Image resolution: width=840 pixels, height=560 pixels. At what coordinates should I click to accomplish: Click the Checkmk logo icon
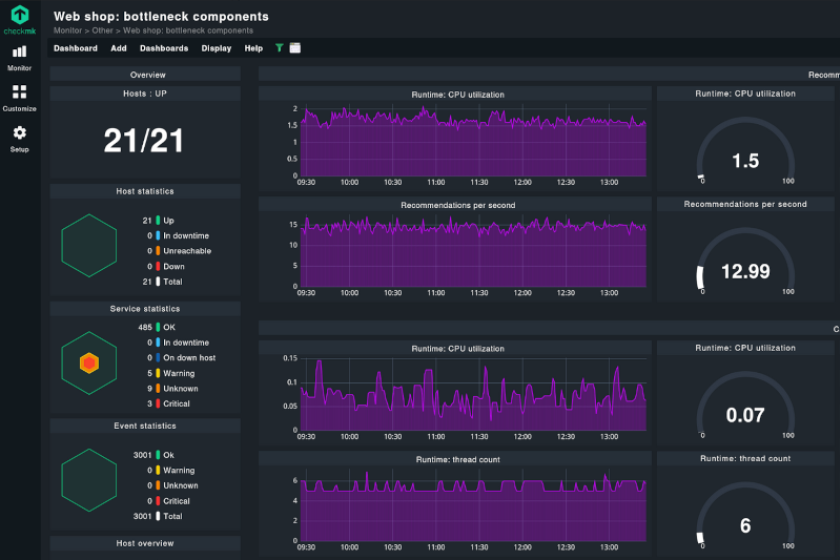point(20,15)
